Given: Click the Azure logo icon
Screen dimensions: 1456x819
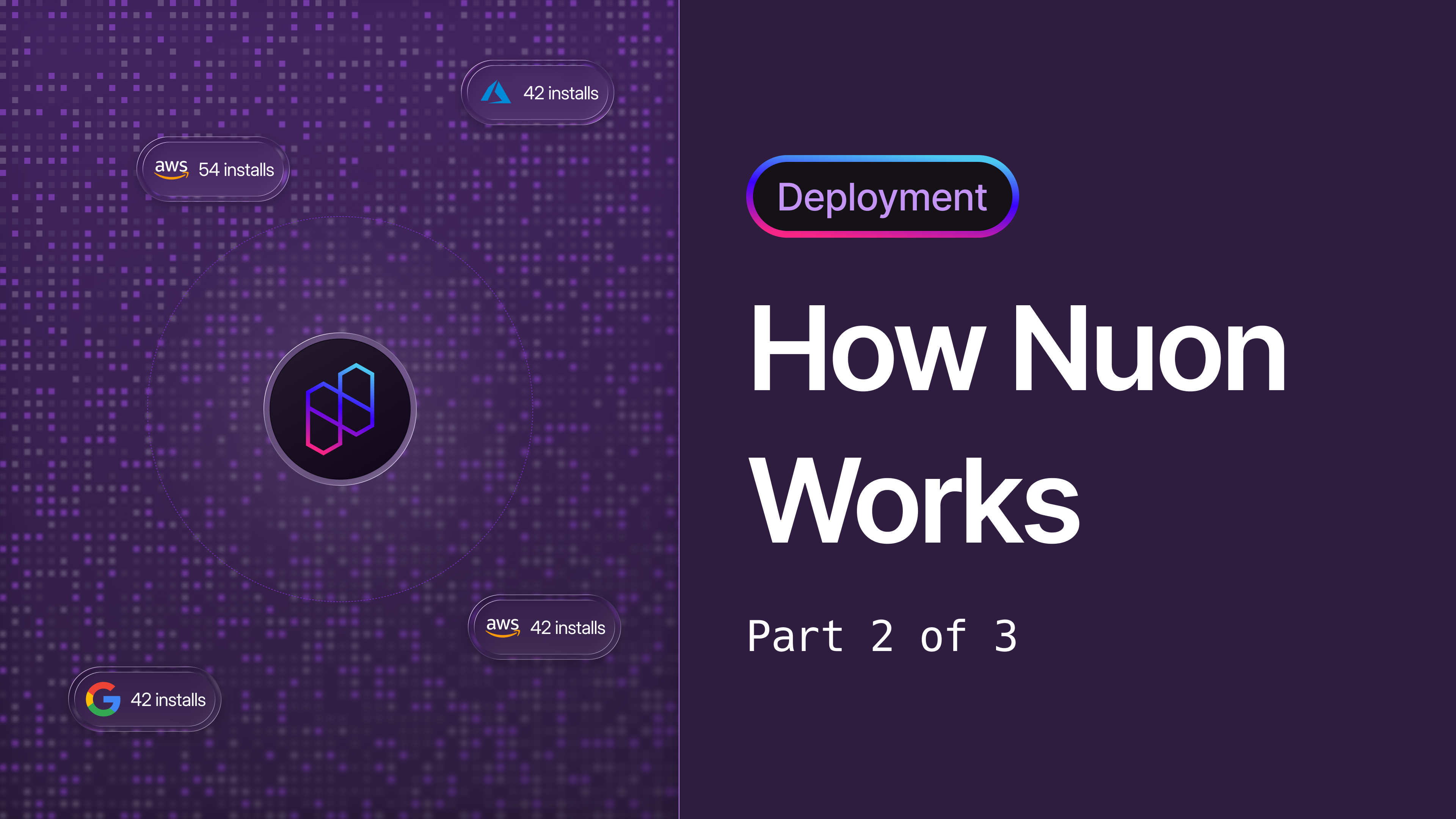Looking at the screenshot, I should pos(496,92).
